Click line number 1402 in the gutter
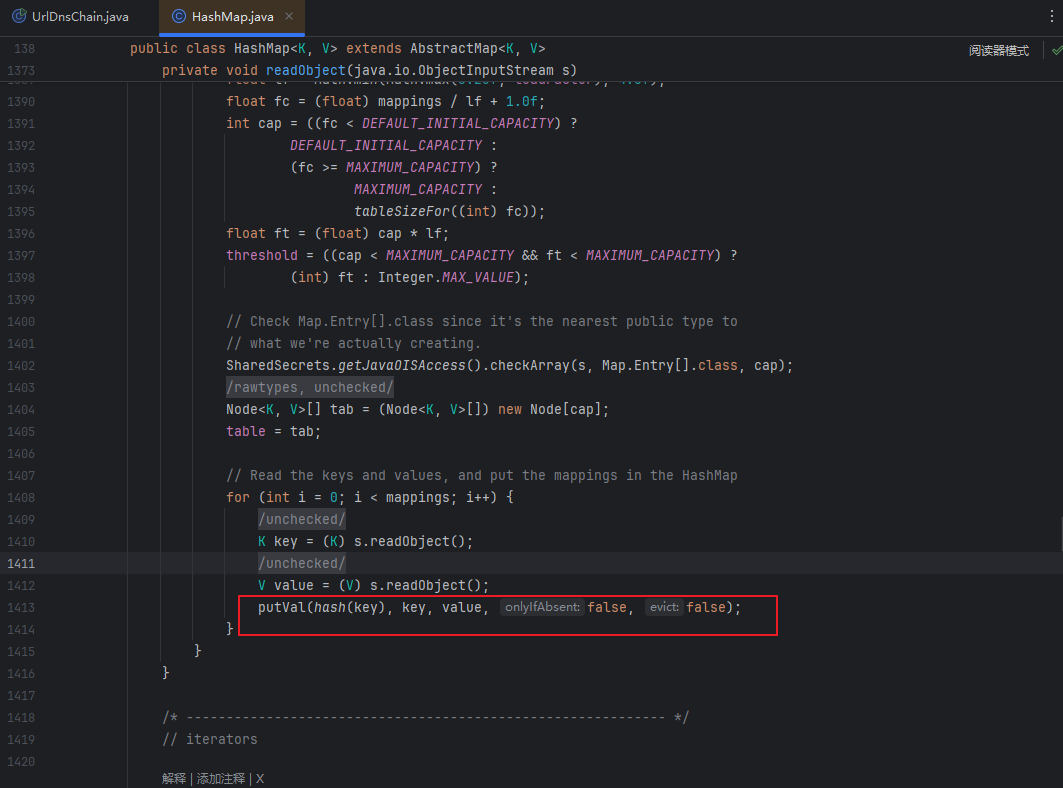1063x788 pixels. (x=21, y=366)
